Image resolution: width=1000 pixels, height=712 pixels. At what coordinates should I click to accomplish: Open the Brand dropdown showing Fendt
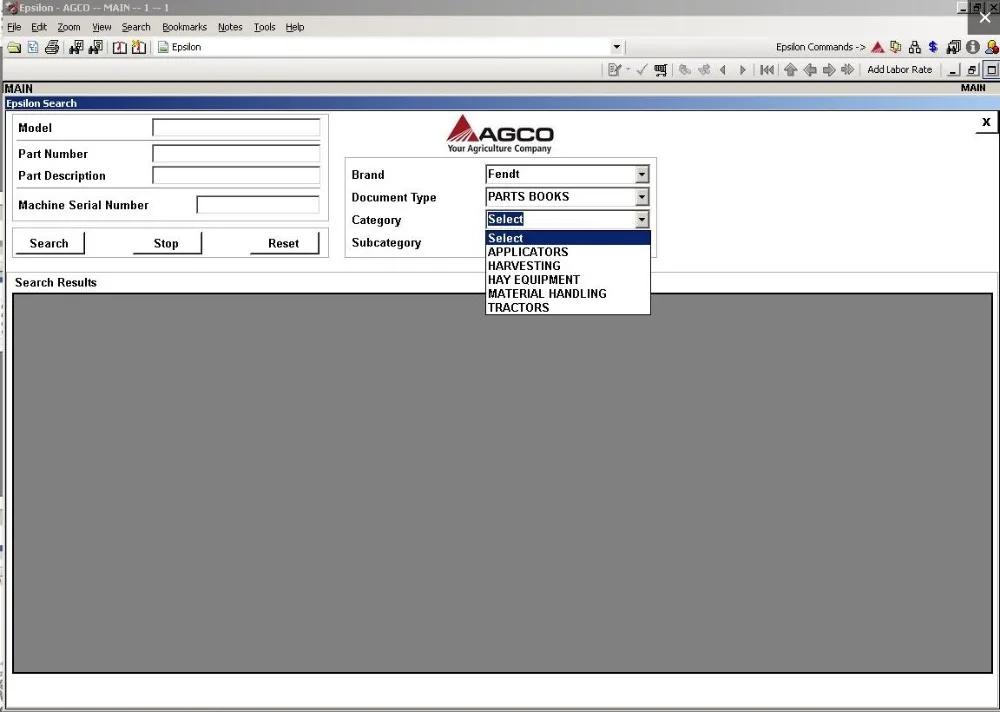point(642,174)
